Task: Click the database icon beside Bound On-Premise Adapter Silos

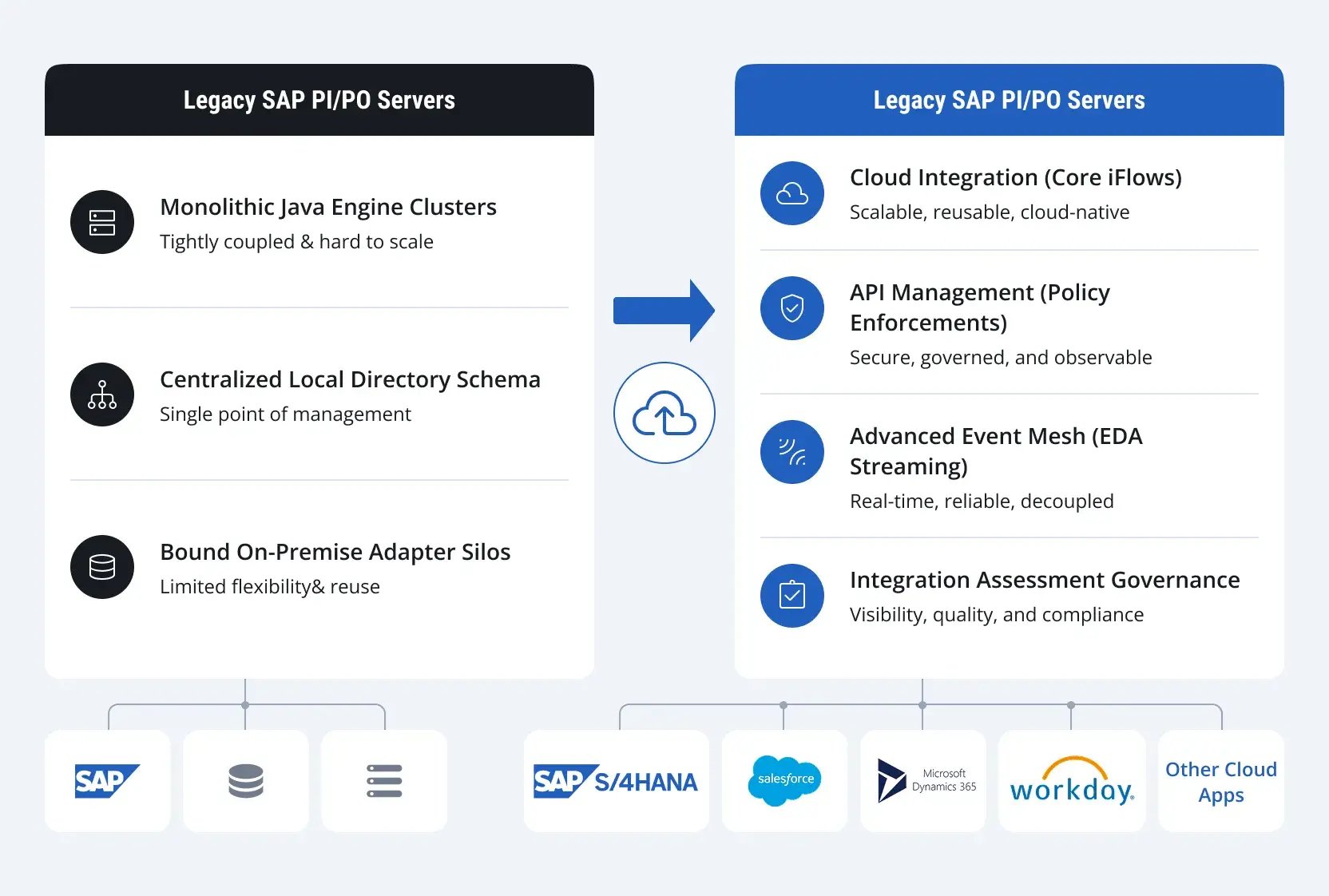Action: [102, 567]
